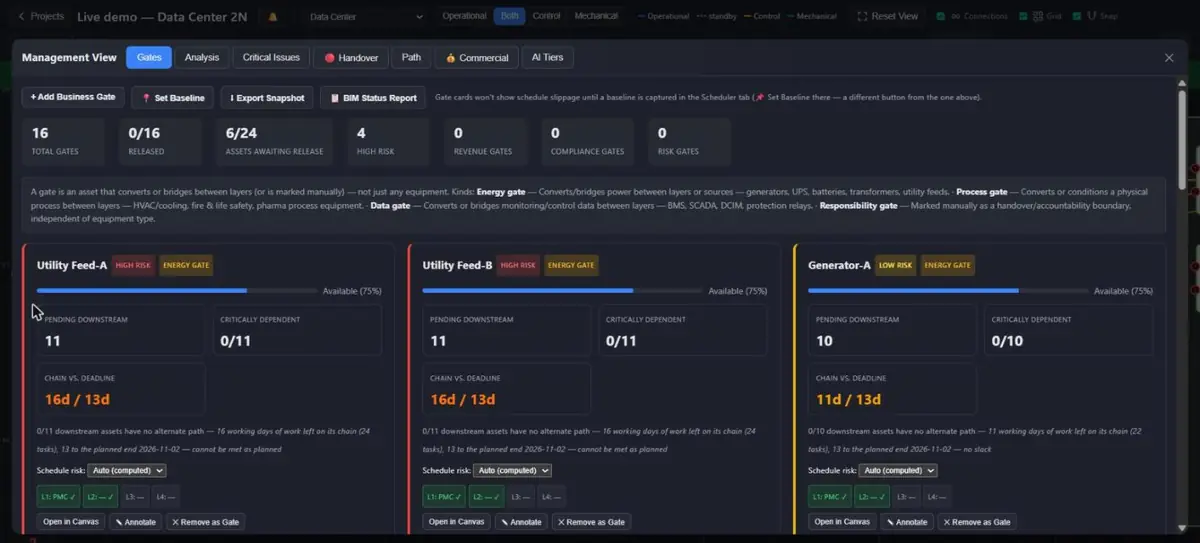The image size is (1200, 543).
Task: Click the Revenue Gates stat card
Action: point(486,141)
